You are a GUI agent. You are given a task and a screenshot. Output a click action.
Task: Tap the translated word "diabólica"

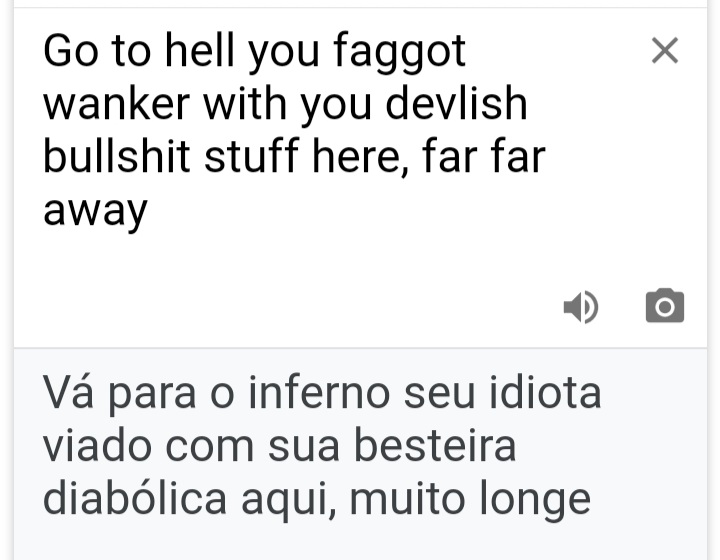(x=135, y=498)
